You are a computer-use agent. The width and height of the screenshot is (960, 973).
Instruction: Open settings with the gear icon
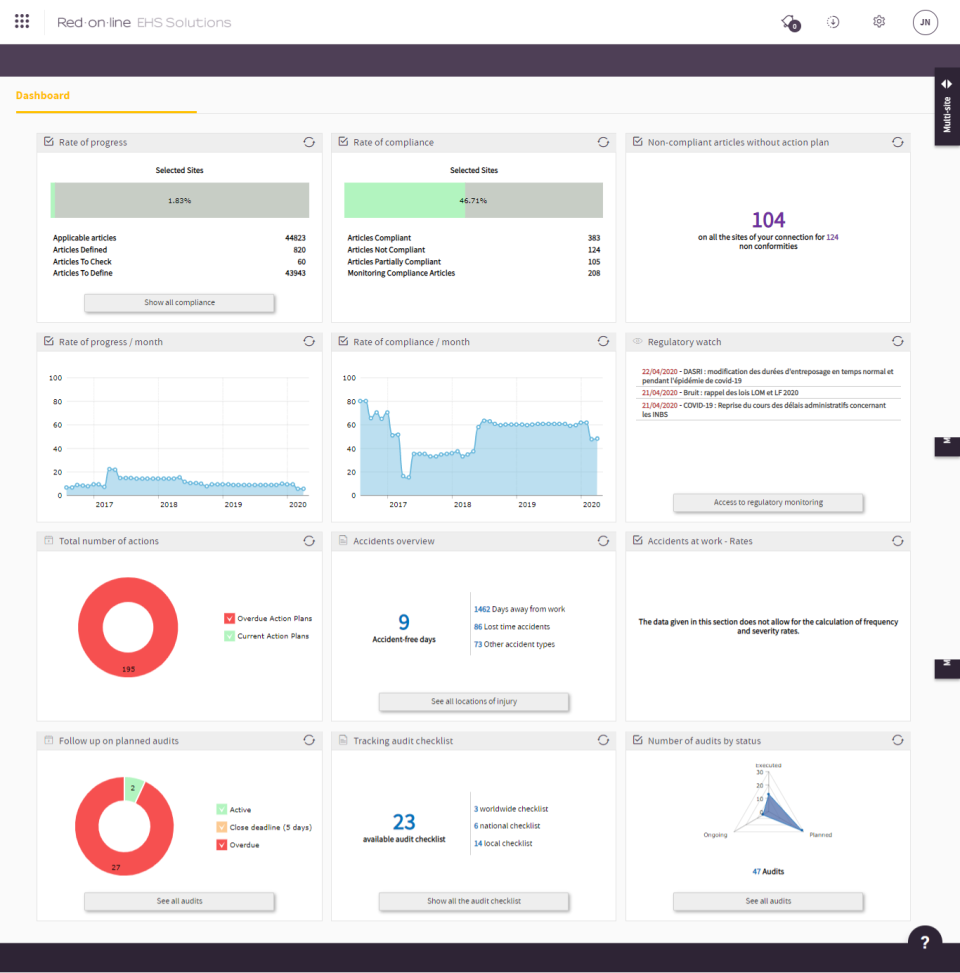(878, 21)
